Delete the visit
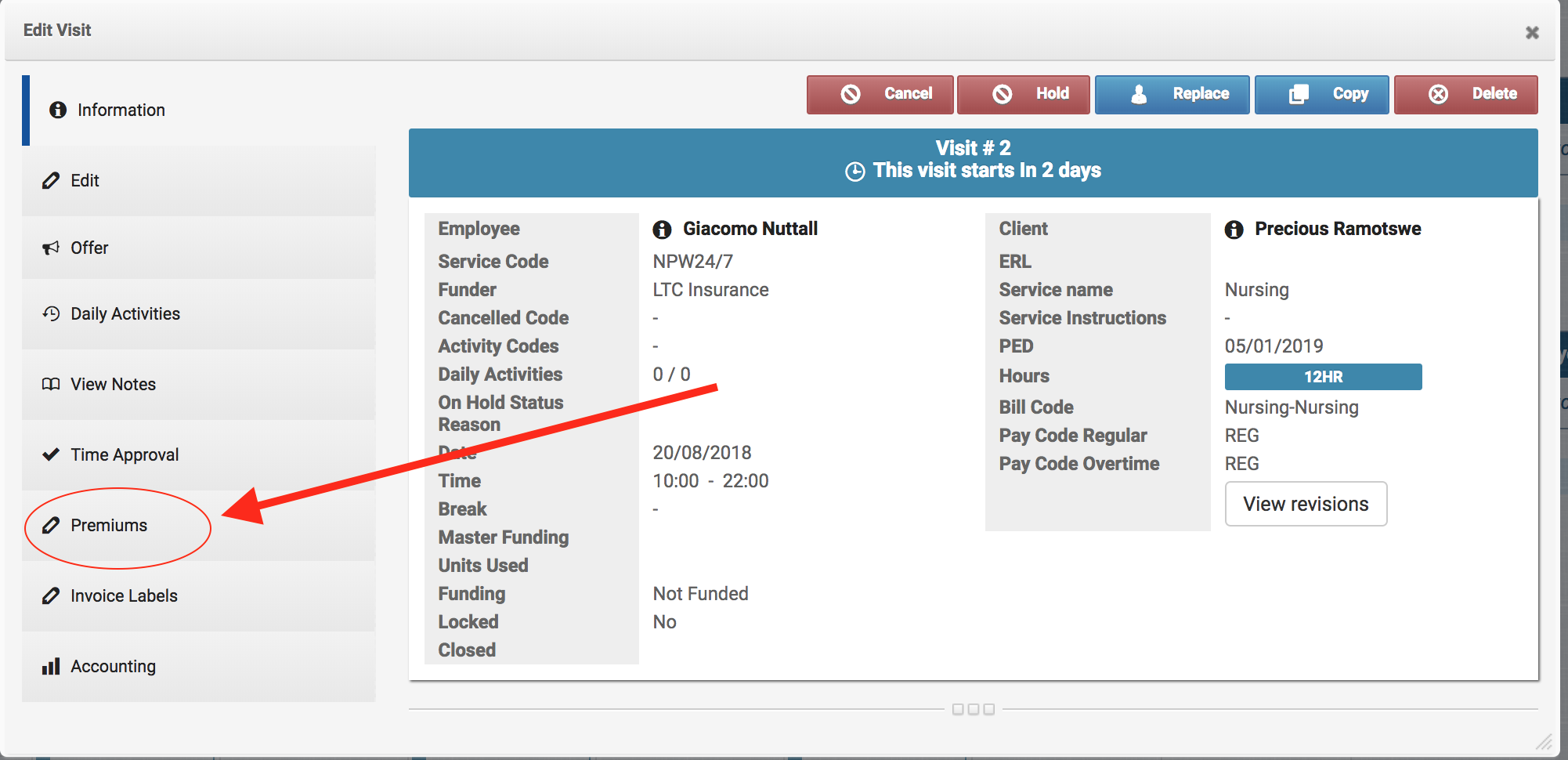1568x760 pixels. (1465, 94)
